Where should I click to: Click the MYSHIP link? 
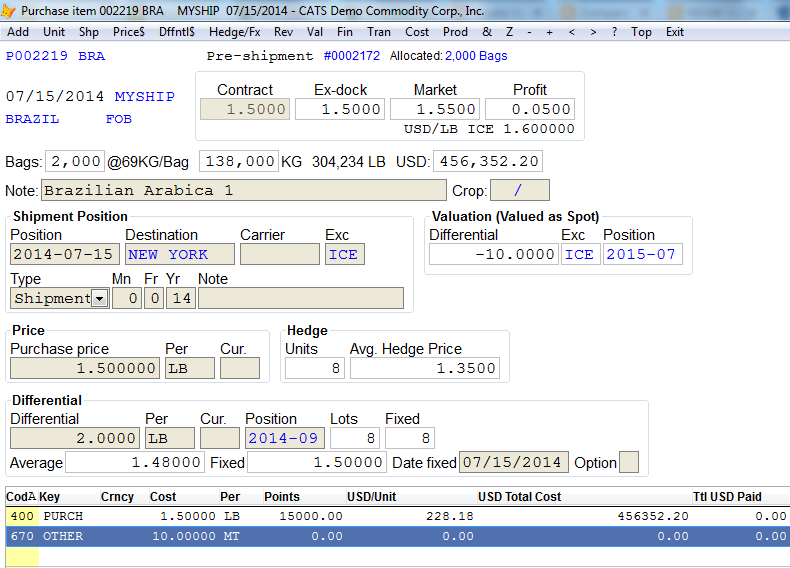145,96
